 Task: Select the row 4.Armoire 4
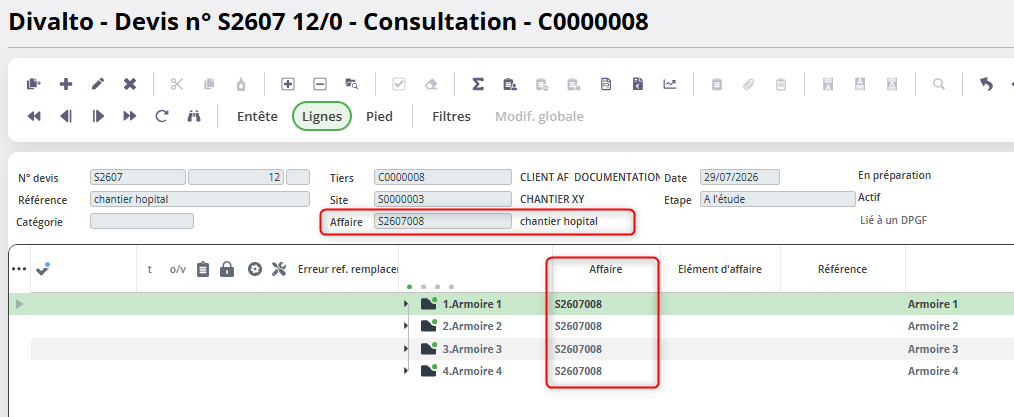coord(512,371)
